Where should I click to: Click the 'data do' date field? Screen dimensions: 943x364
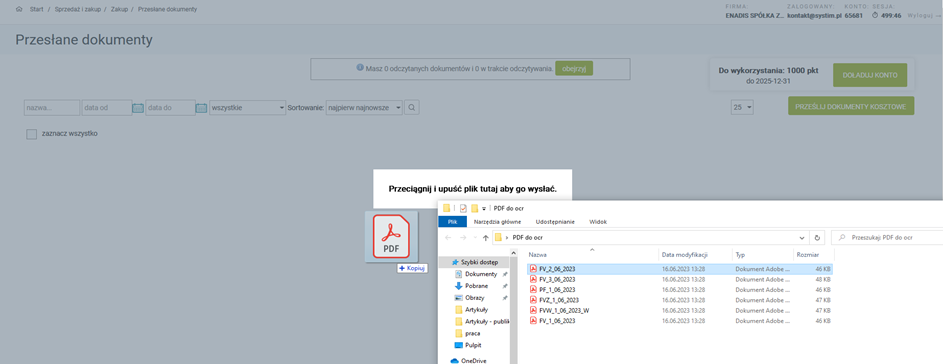tap(171, 108)
